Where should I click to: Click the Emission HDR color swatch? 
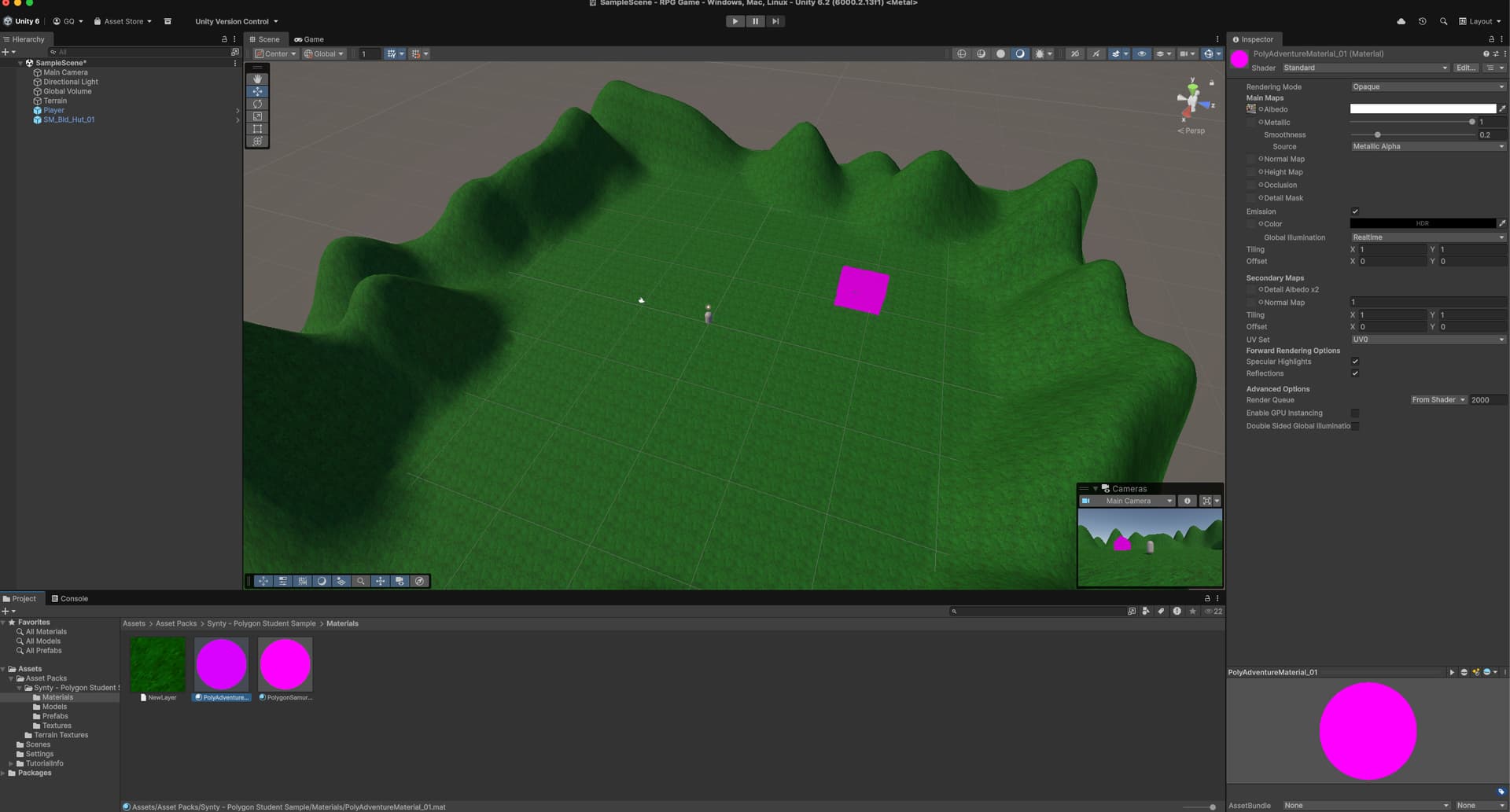coord(1423,223)
